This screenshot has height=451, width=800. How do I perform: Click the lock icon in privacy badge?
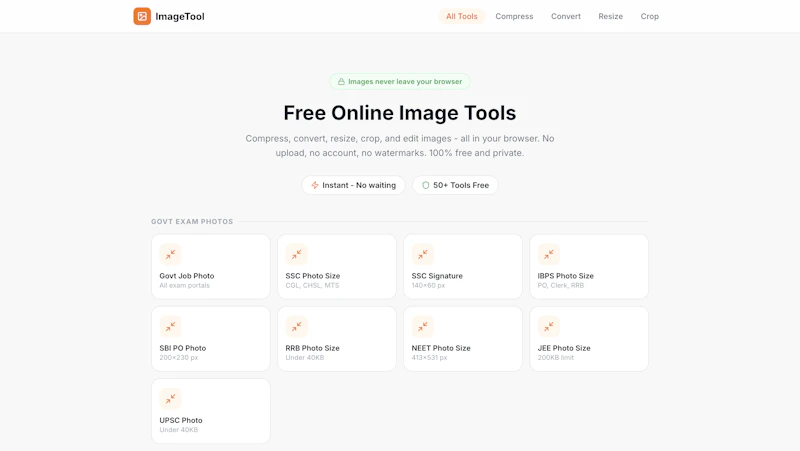pos(341,82)
